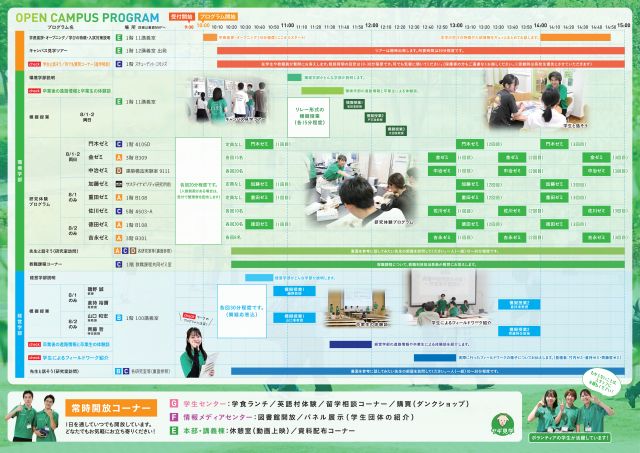
Task: Click the 学生と話そう photo at top right
Action: point(537,100)
